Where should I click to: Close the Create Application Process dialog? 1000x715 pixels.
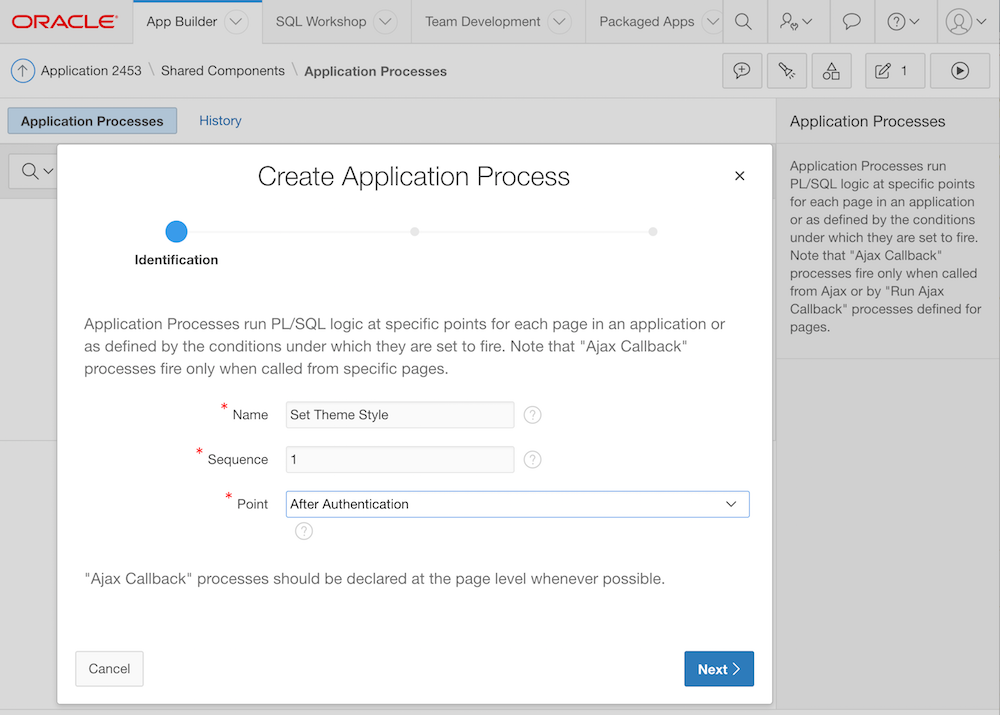pos(740,176)
